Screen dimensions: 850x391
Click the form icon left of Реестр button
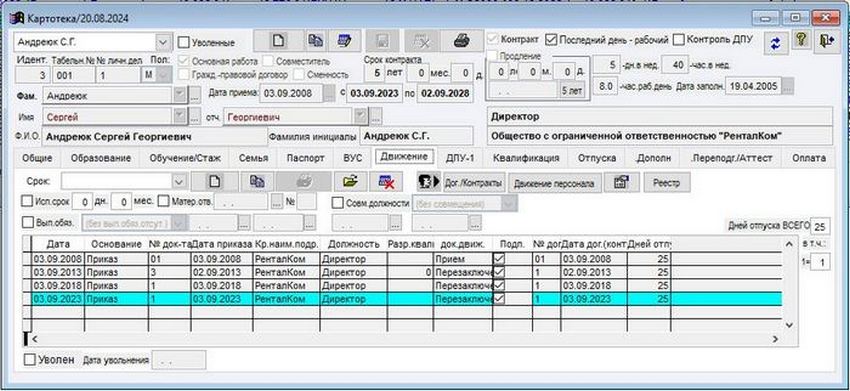pos(621,183)
